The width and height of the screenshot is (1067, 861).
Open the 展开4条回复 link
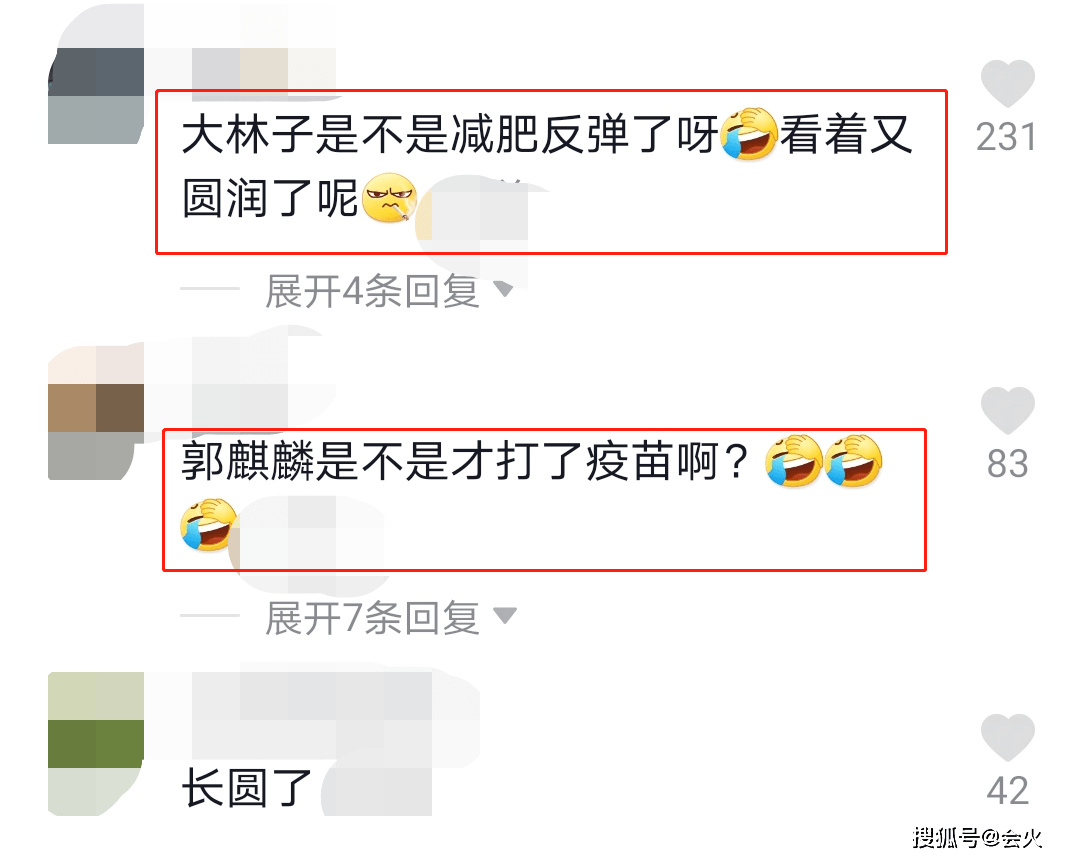click(372, 291)
